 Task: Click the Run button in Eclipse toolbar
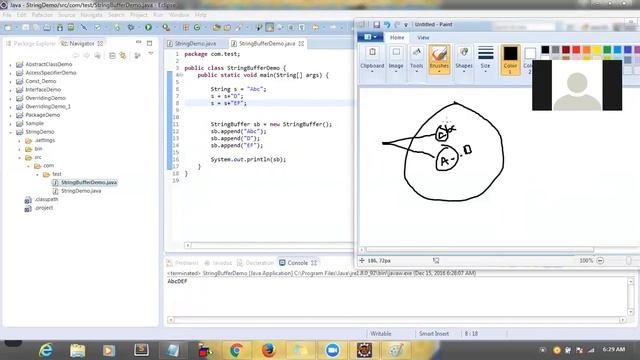[x=148, y=27]
